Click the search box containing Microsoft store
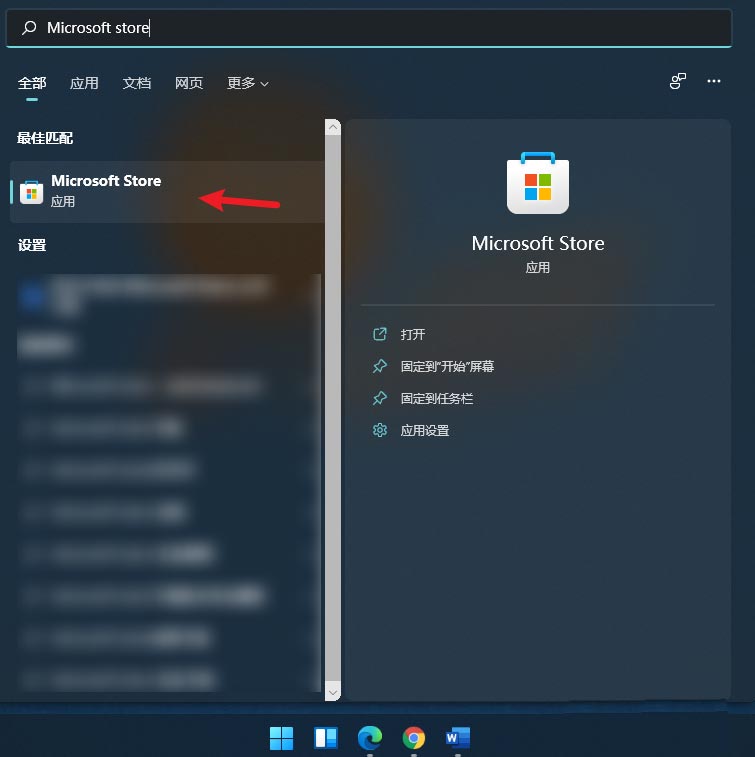Viewport: 755px width, 757px height. click(369, 28)
